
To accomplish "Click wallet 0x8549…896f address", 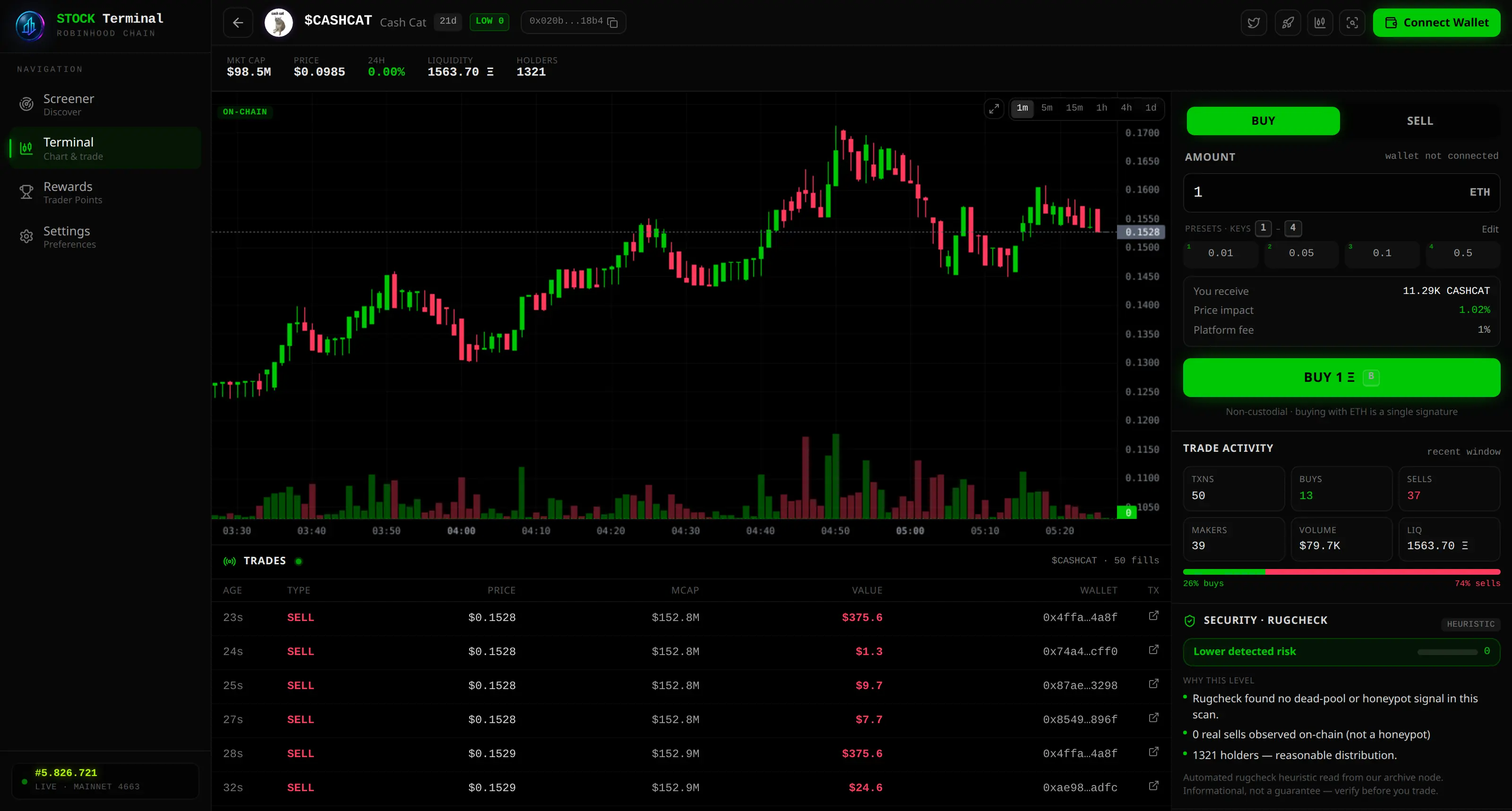I will tap(1079, 719).
